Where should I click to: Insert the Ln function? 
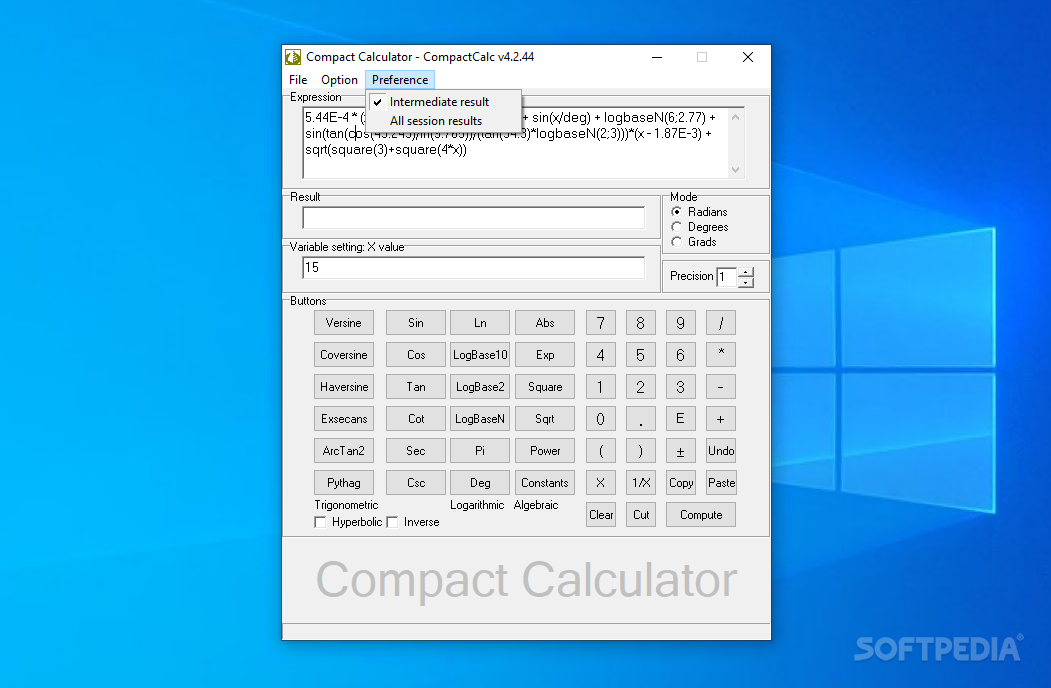pos(480,323)
